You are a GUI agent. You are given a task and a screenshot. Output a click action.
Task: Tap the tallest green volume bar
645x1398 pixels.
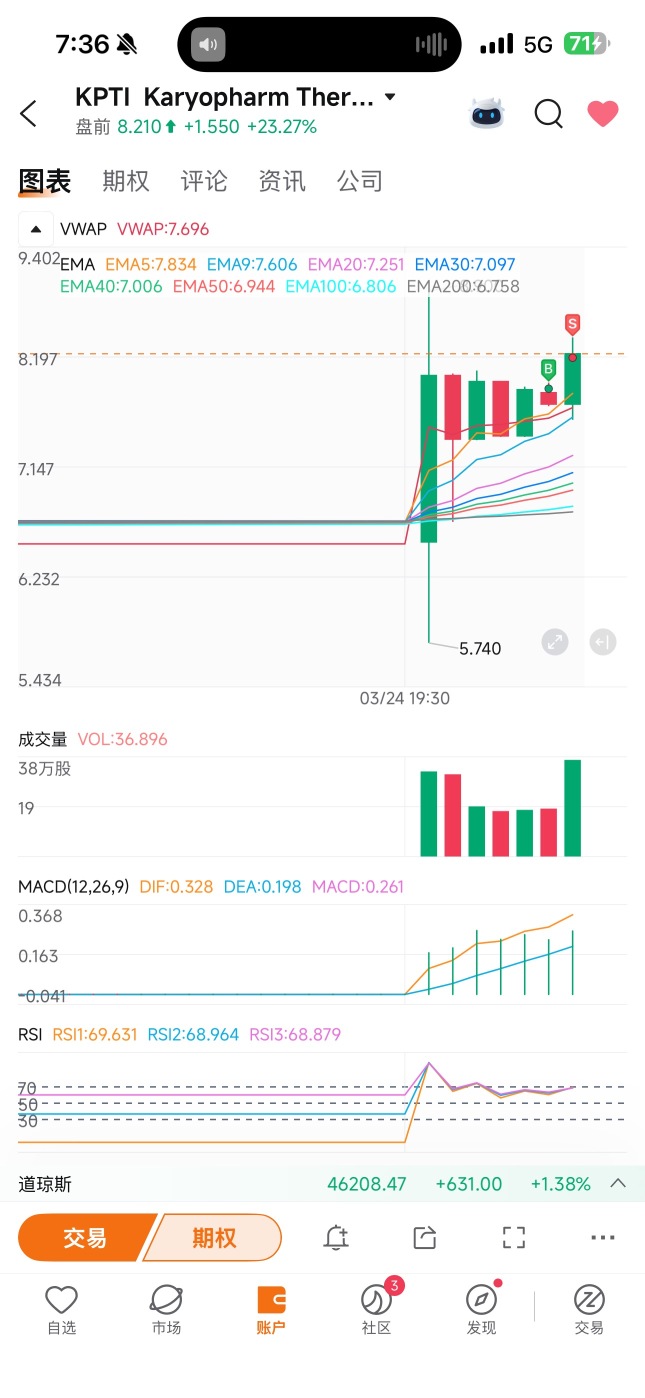click(573, 808)
